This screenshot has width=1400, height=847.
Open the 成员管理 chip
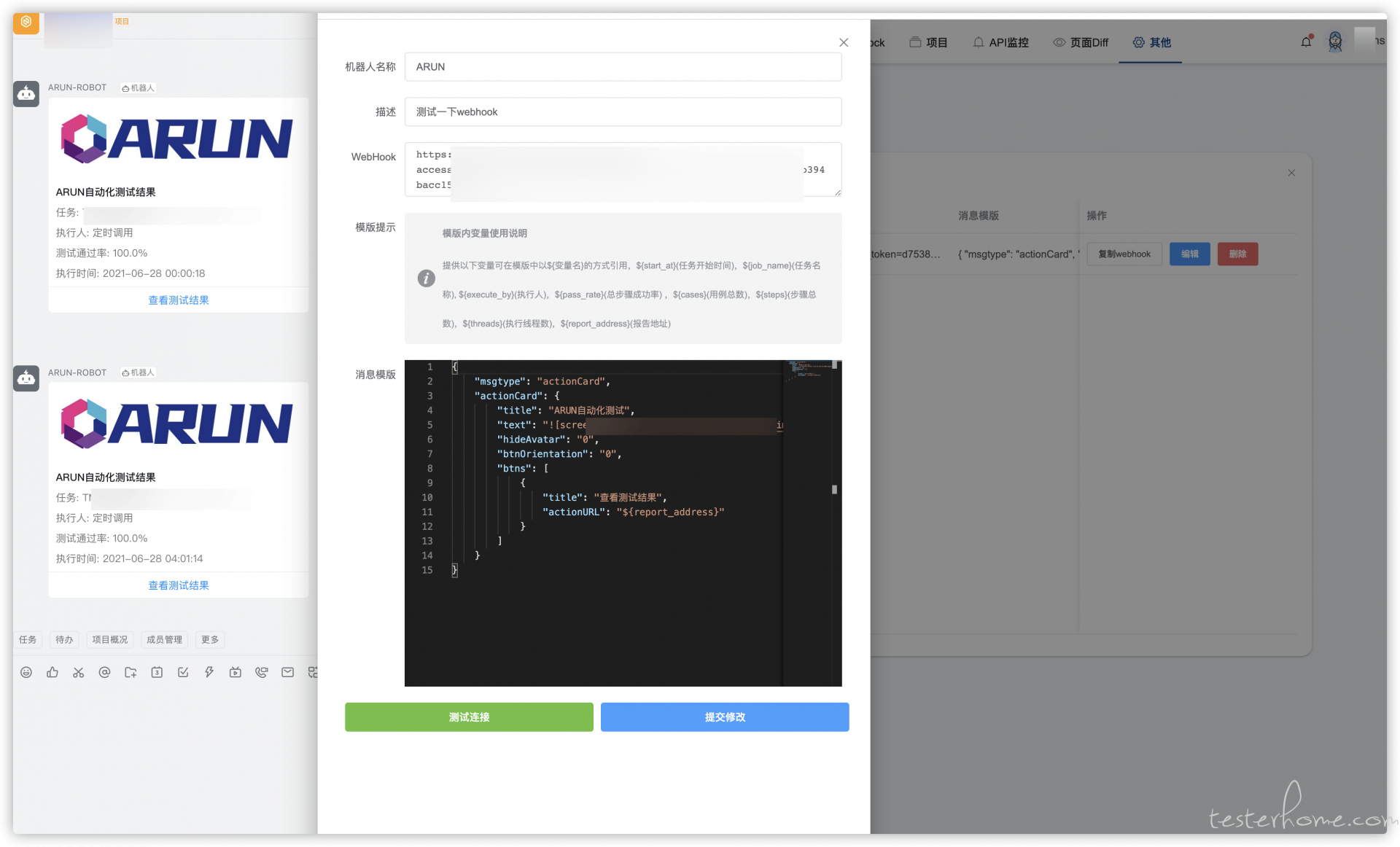pyautogui.click(x=165, y=639)
